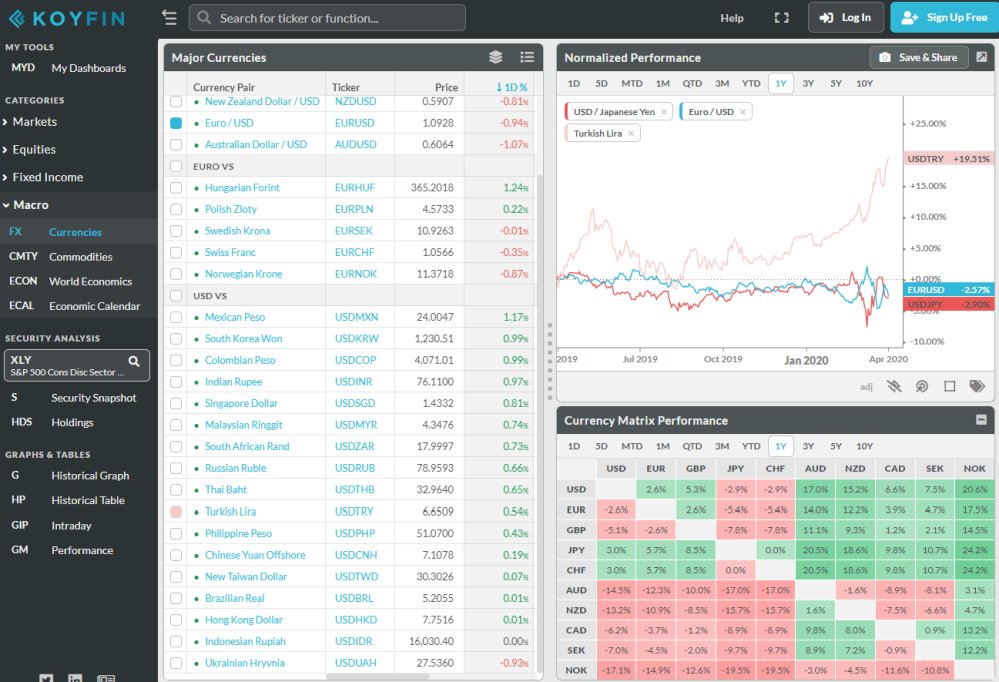Screen dimensions: 999x682
Task: Click the reset/refresh circular arrow icon
Action: point(922,386)
